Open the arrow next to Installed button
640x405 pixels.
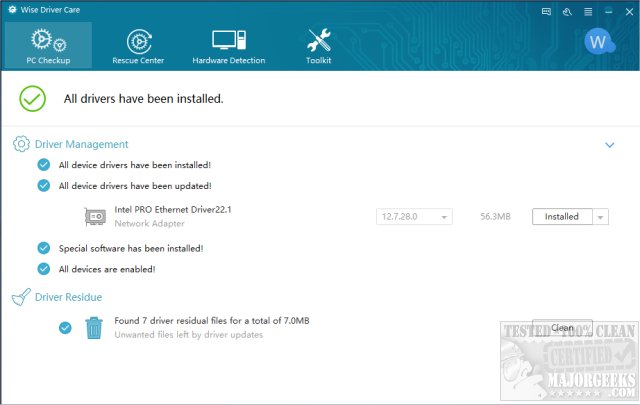pos(600,217)
